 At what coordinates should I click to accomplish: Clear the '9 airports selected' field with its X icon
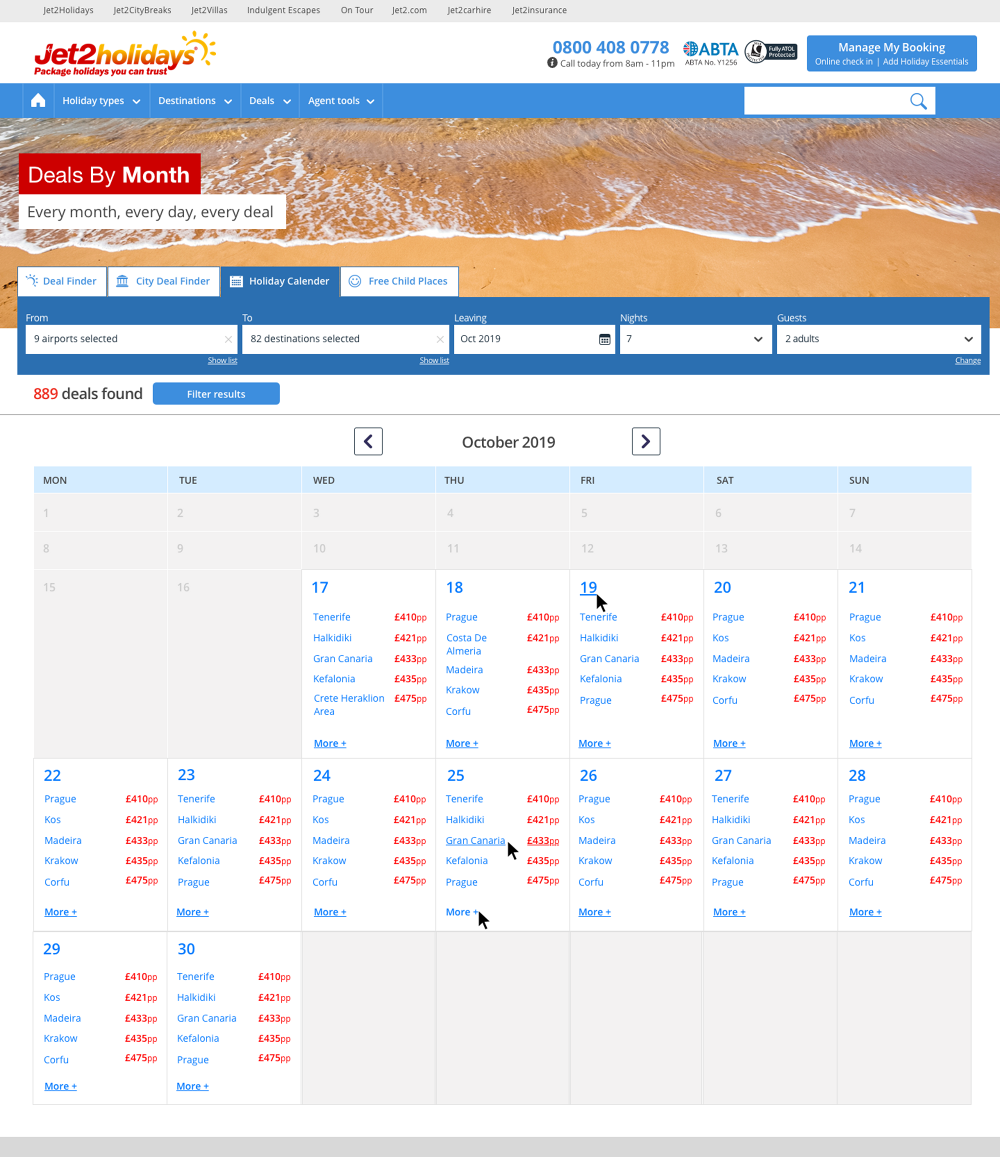click(228, 339)
